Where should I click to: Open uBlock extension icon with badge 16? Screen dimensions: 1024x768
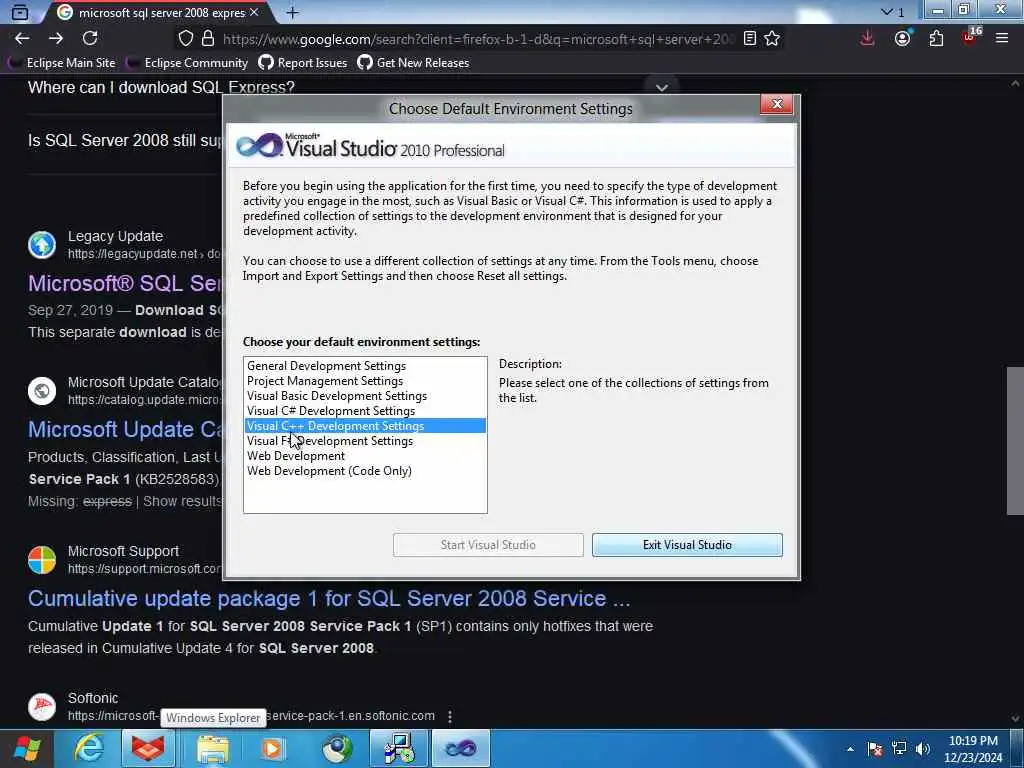pos(970,37)
